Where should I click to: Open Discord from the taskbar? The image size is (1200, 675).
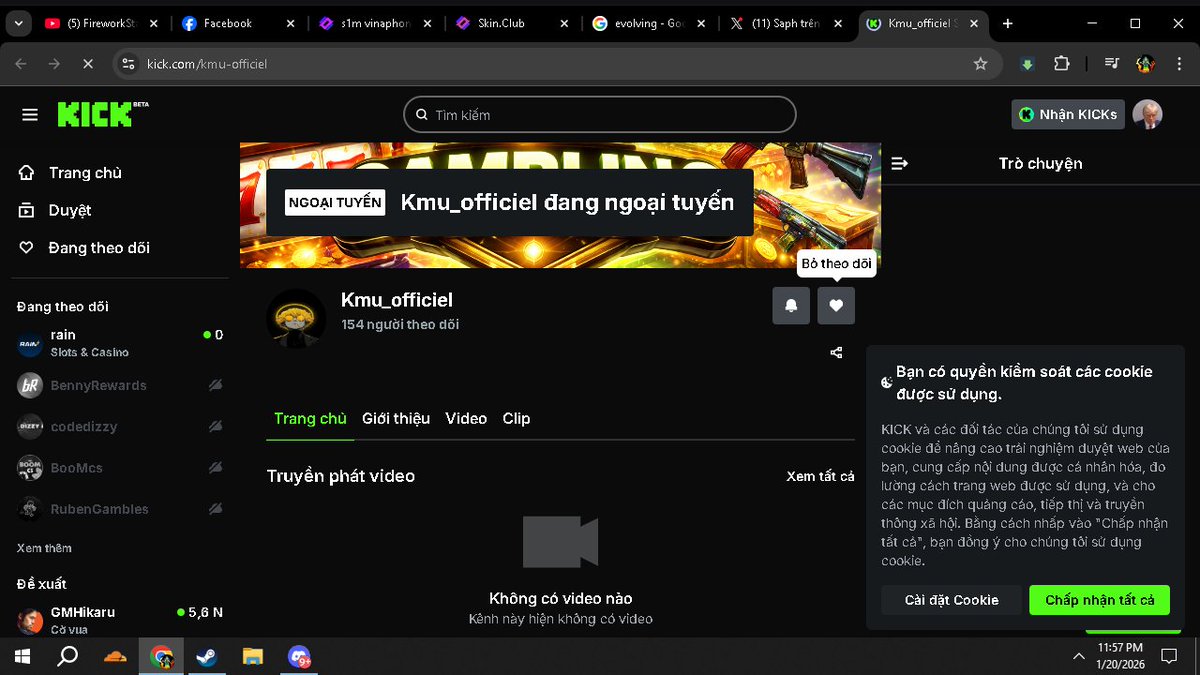click(x=299, y=656)
